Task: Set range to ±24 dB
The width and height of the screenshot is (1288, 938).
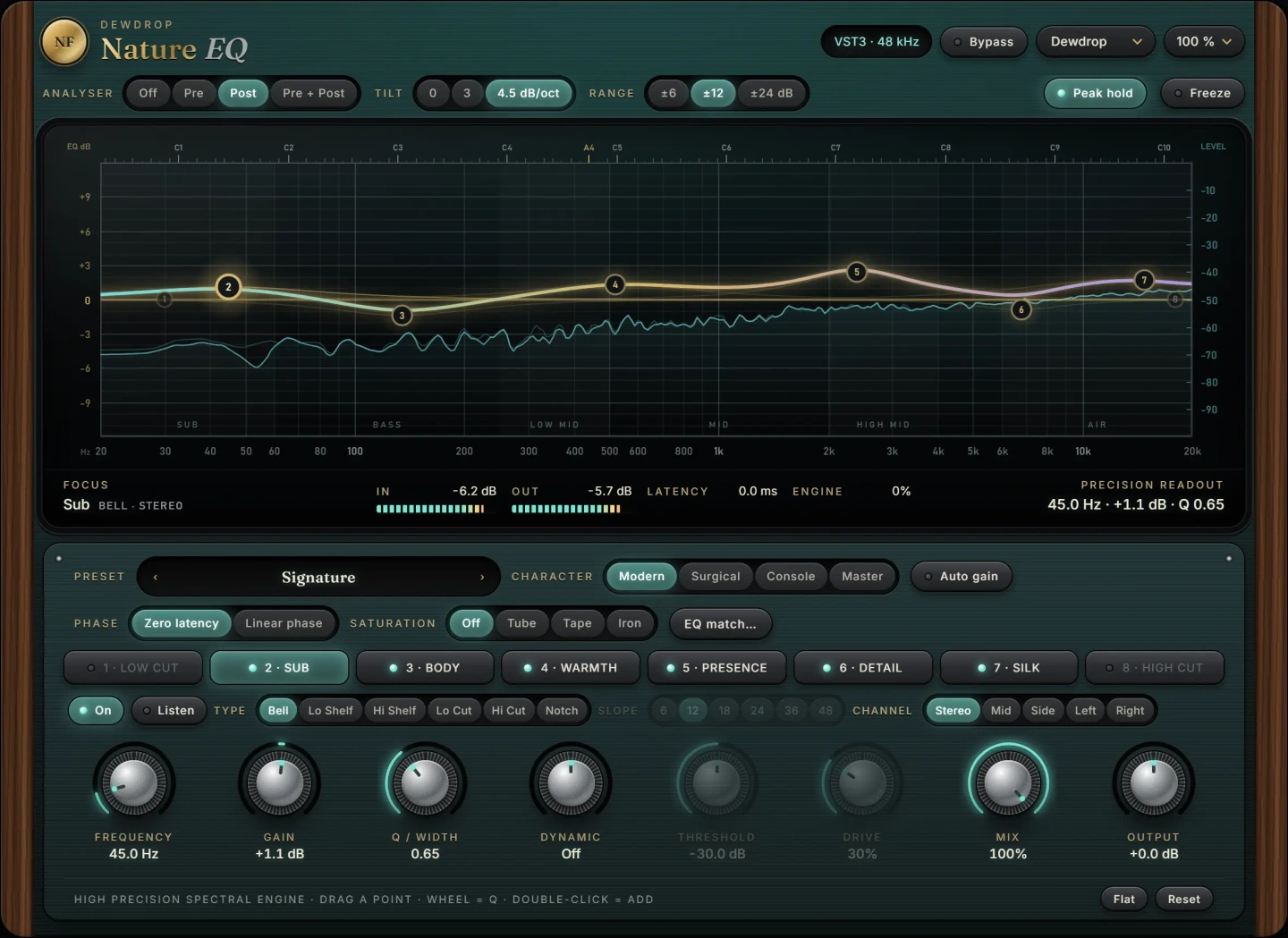Action: pos(771,93)
